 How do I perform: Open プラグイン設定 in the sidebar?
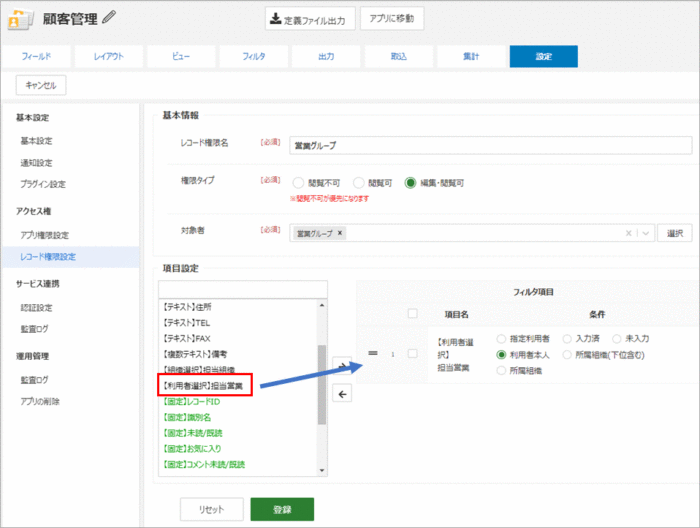43,184
